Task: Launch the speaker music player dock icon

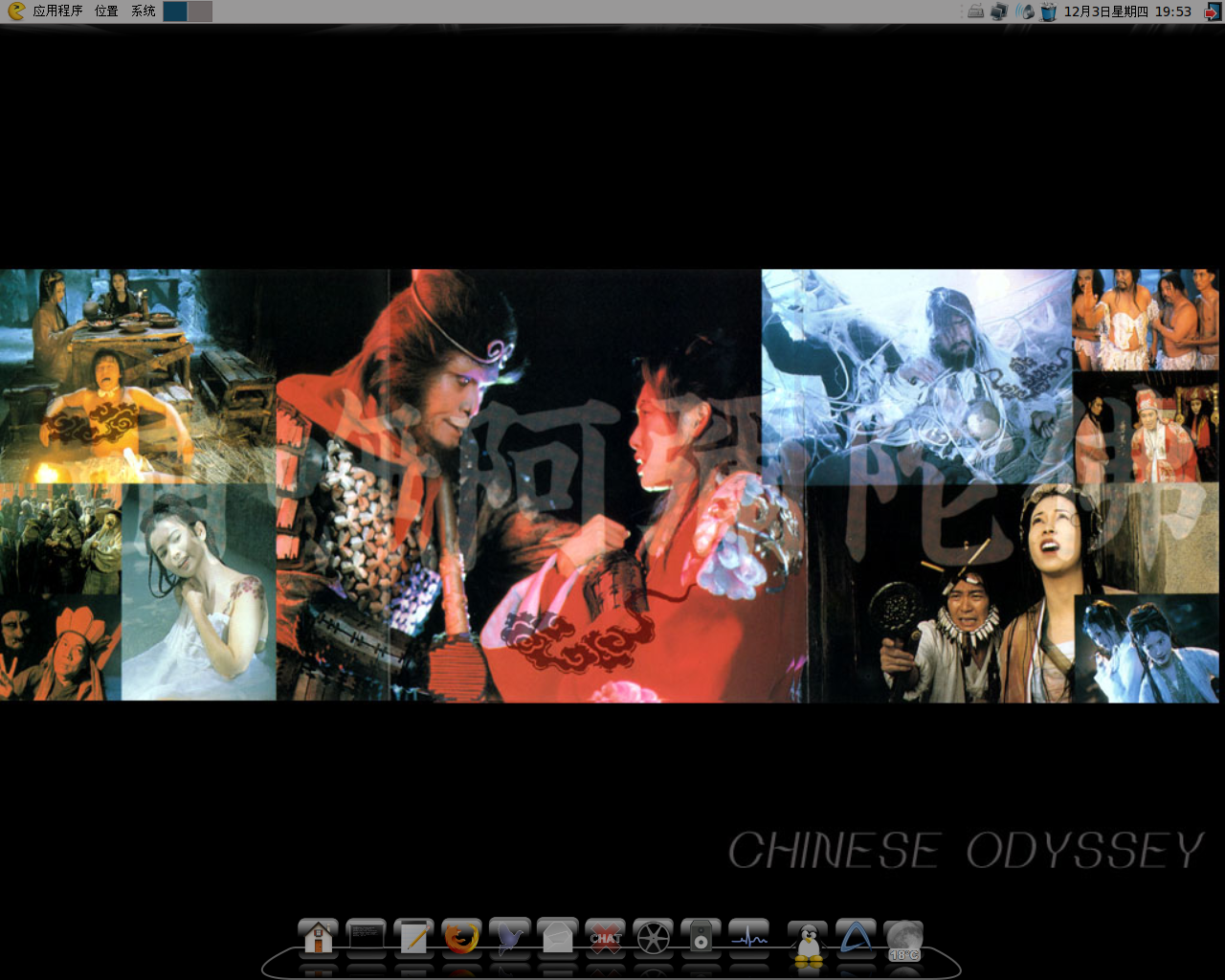Action: 701,938
